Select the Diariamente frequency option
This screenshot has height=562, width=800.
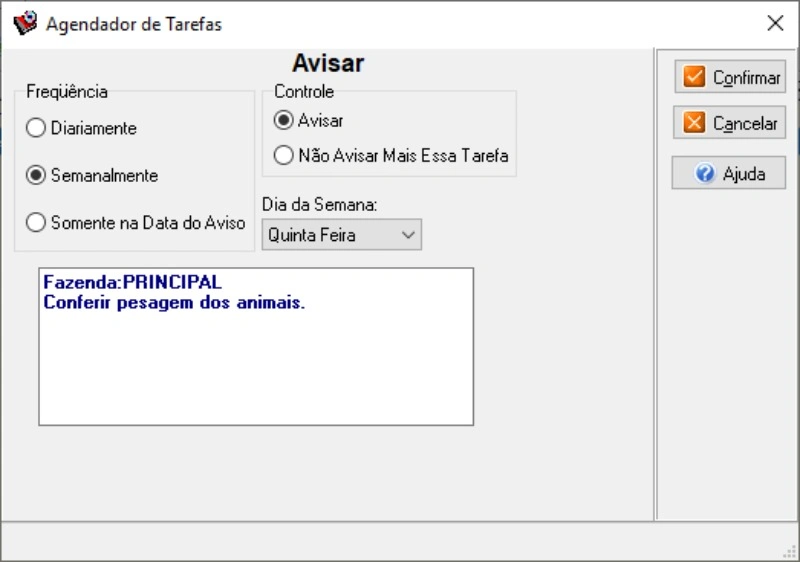coord(36,128)
